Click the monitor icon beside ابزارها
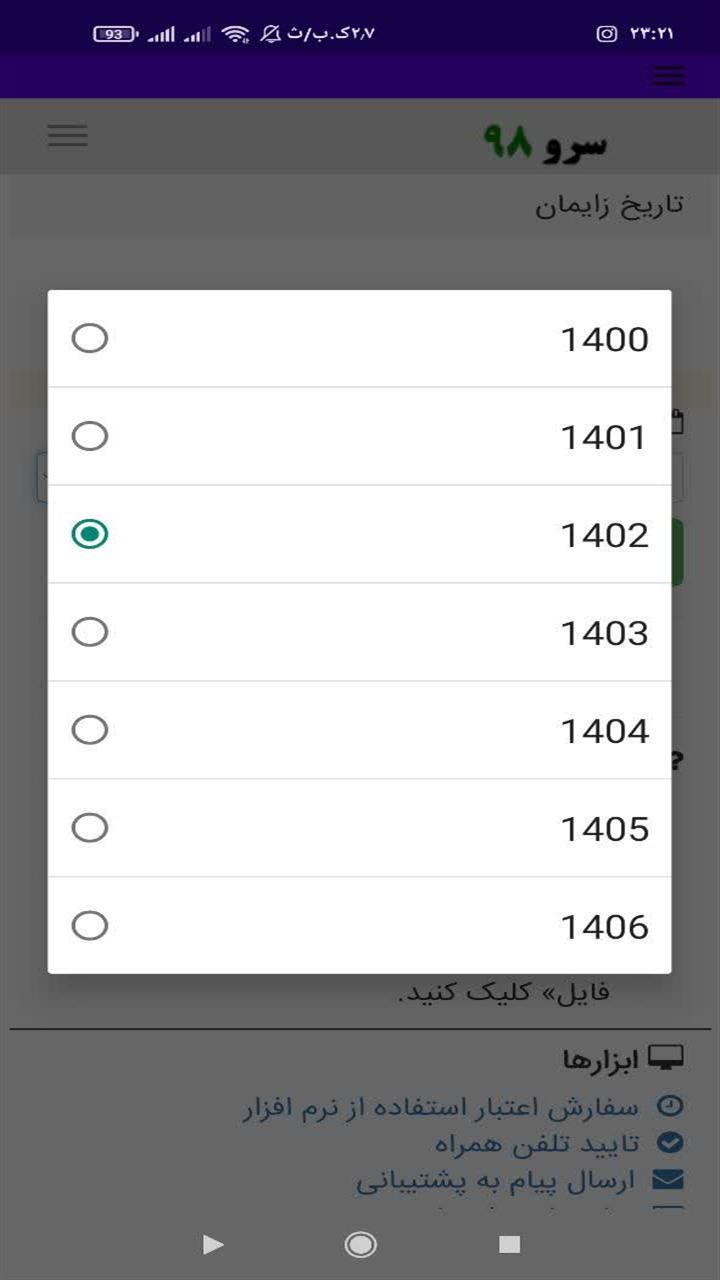 666,1058
